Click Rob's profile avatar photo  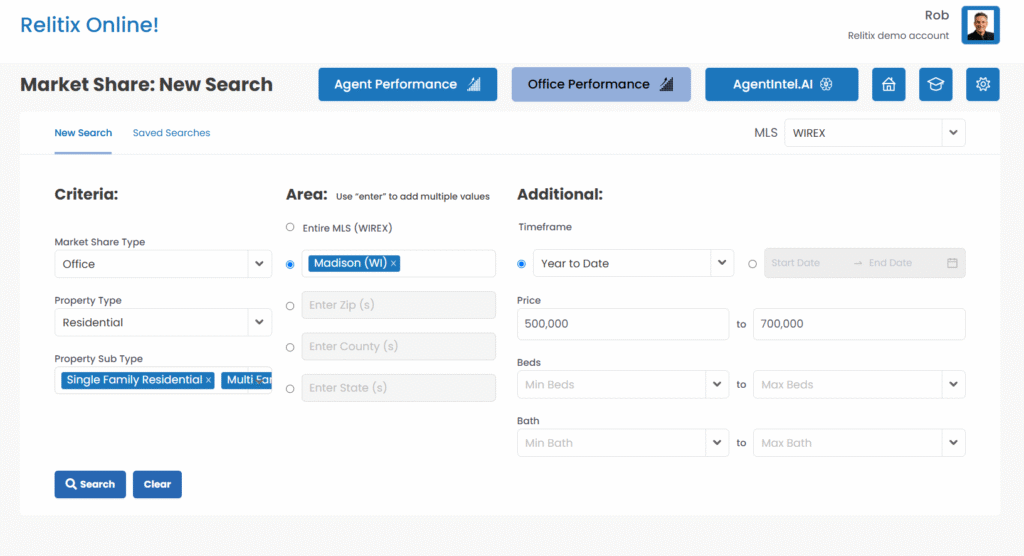pos(980,25)
